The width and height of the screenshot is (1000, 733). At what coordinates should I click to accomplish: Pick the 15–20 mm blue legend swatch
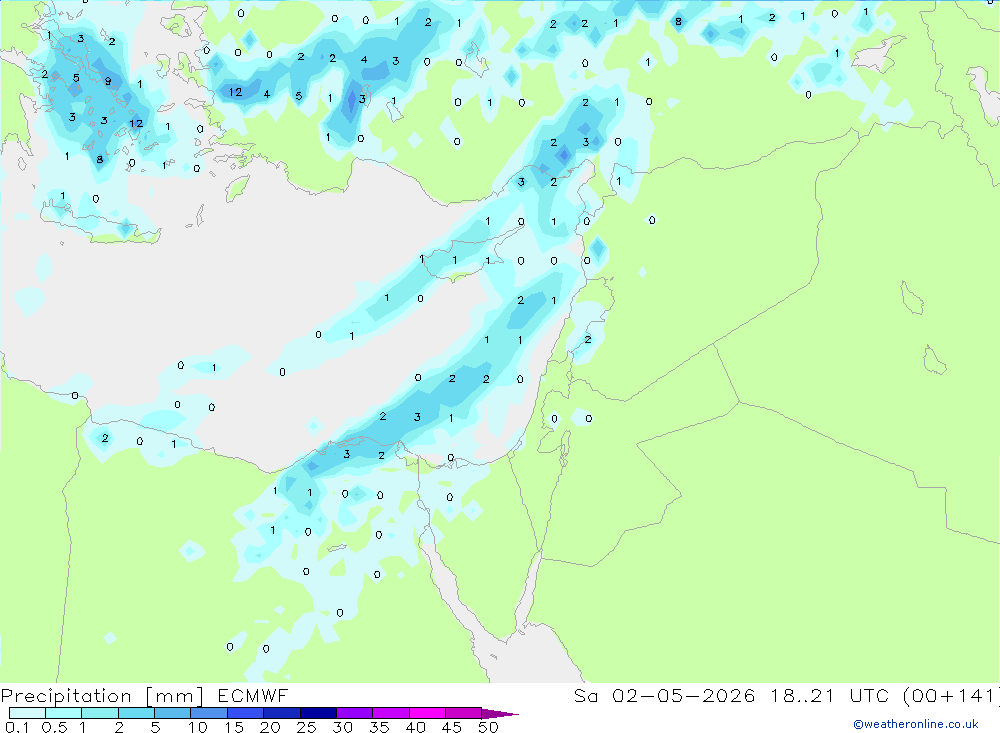(x=245, y=713)
